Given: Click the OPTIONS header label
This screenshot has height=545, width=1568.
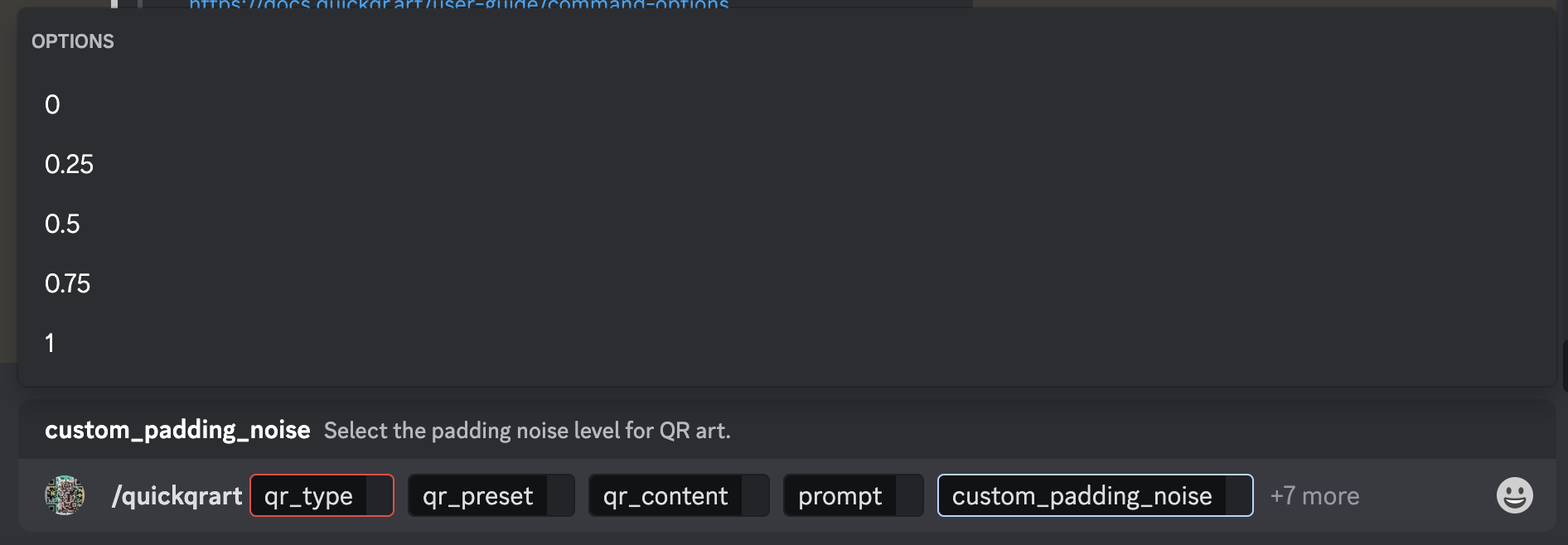Looking at the screenshot, I should (x=73, y=41).
